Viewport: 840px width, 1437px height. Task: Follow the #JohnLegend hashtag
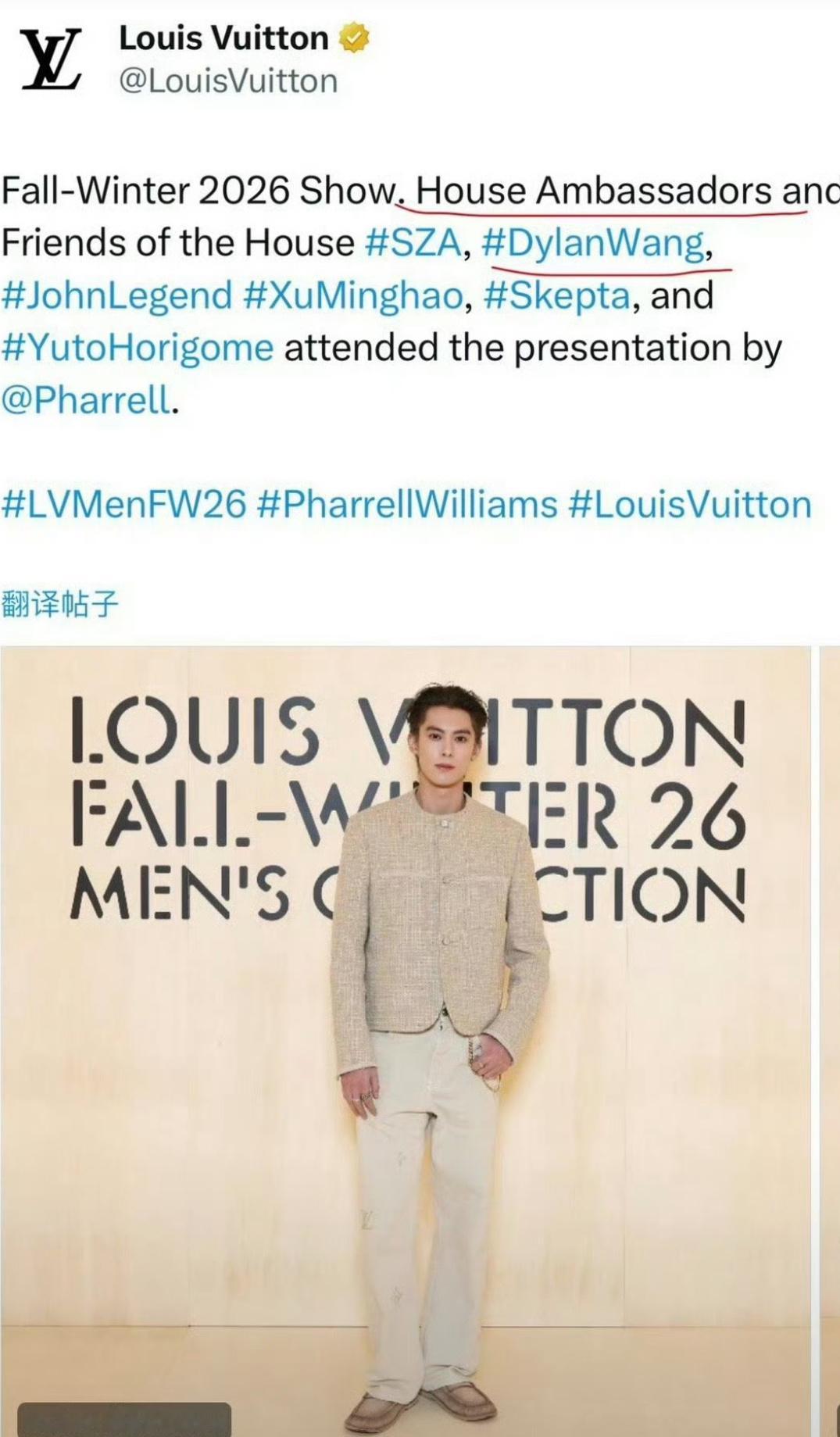(117, 296)
